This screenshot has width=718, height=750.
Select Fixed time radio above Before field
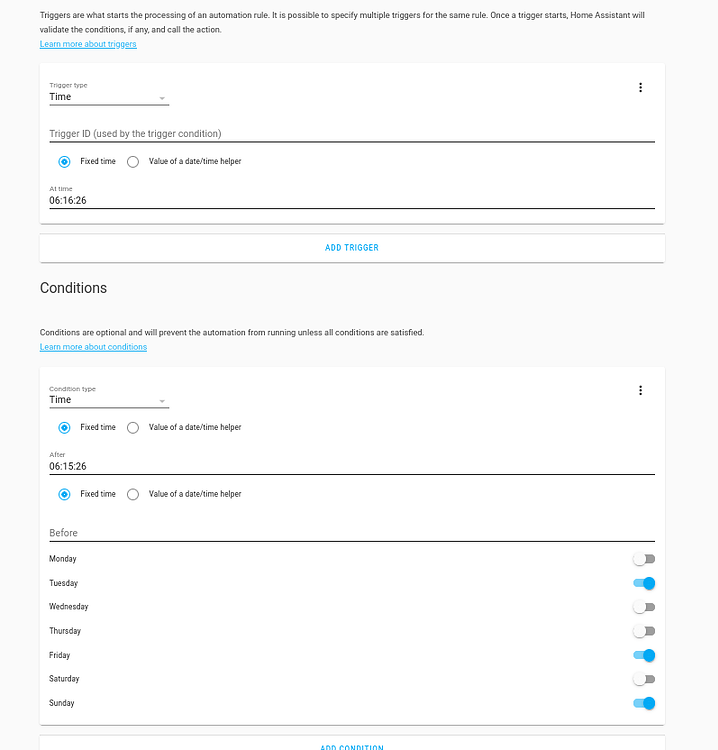pos(64,494)
